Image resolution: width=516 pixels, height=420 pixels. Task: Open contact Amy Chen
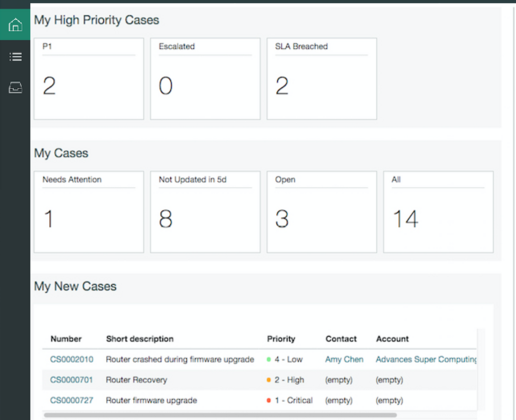[344, 359]
